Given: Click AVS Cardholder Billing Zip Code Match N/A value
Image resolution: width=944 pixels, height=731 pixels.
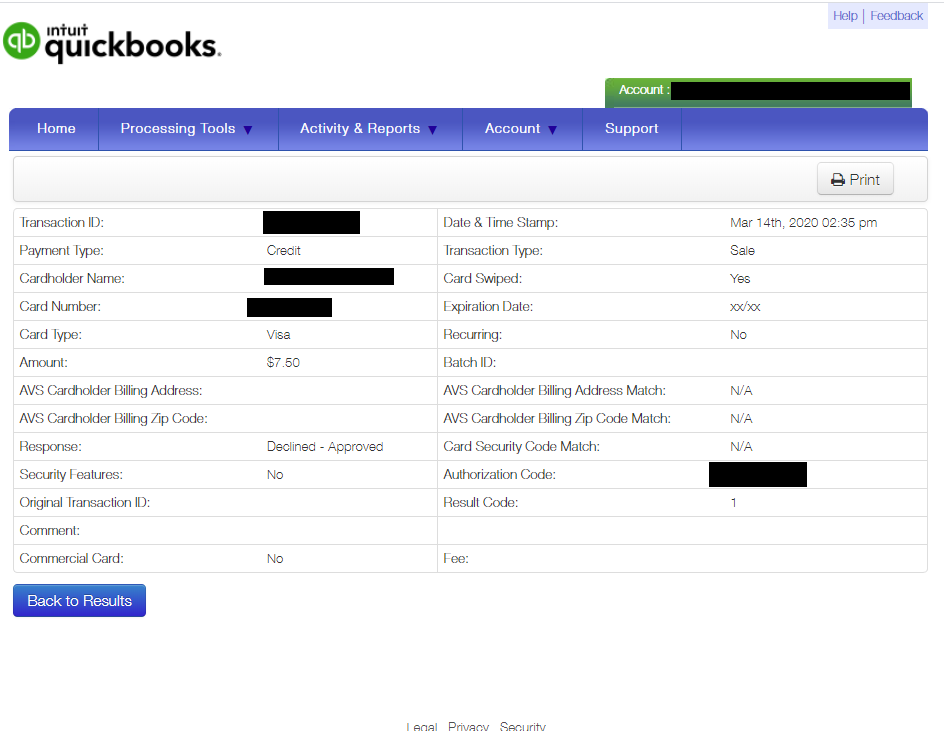Looking at the screenshot, I should click(x=741, y=418).
